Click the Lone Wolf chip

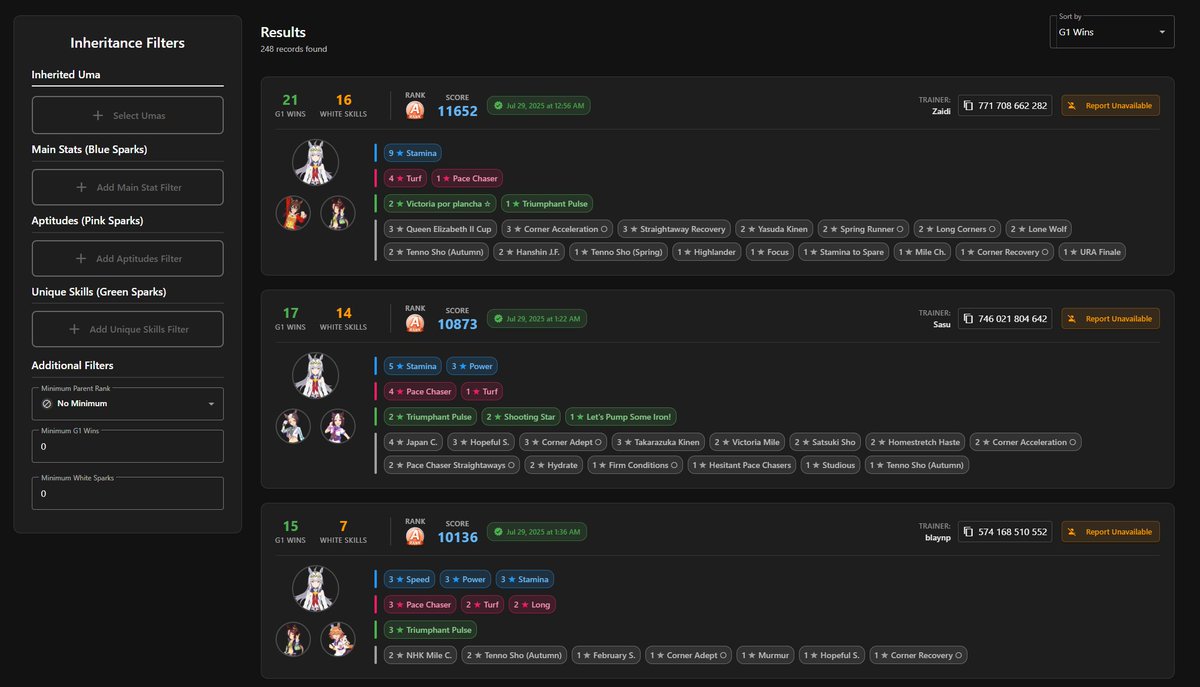coord(1039,229)
